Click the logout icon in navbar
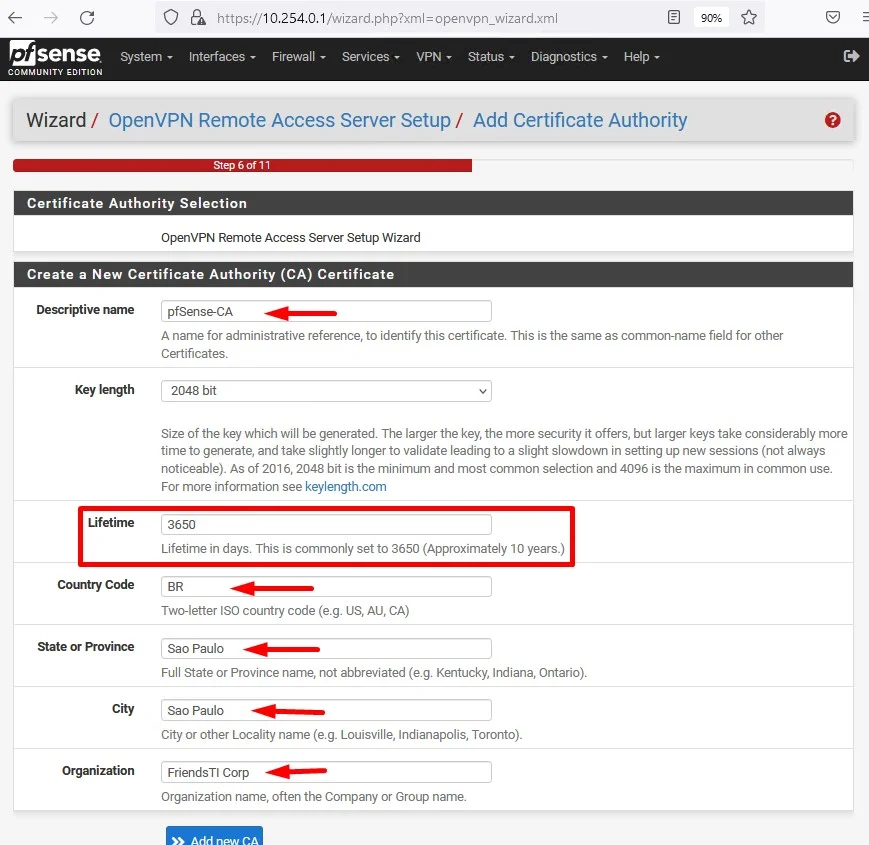This screenshot has width=869, height=845. tap(851, 56)
